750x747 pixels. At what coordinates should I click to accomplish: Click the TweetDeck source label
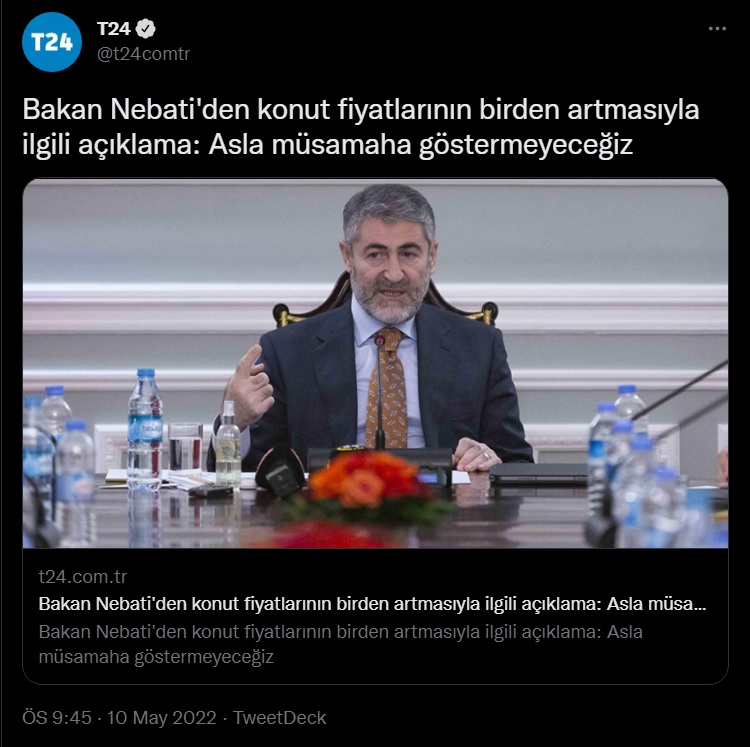(x=280, y=718)
